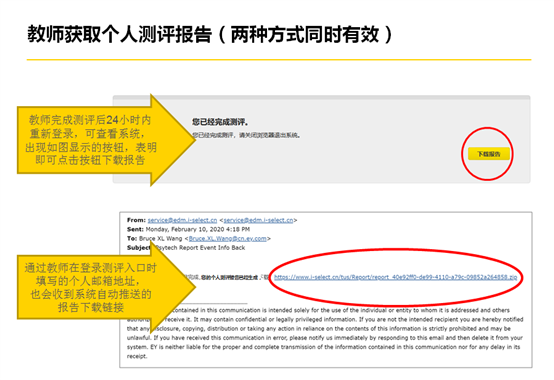Click the recipient name Bruce XL Wang
The height and width of the screenshot is (380, 554).
click(160, 238)
